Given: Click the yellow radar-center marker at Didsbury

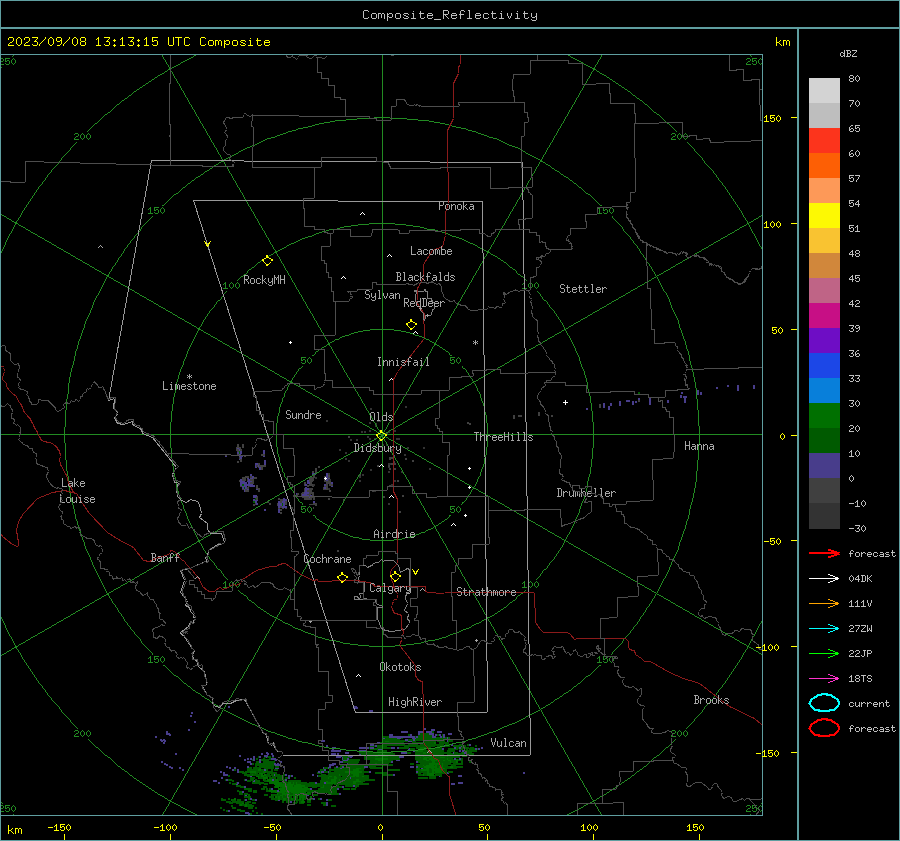Looking at the screenshot, I should [381, 436].
